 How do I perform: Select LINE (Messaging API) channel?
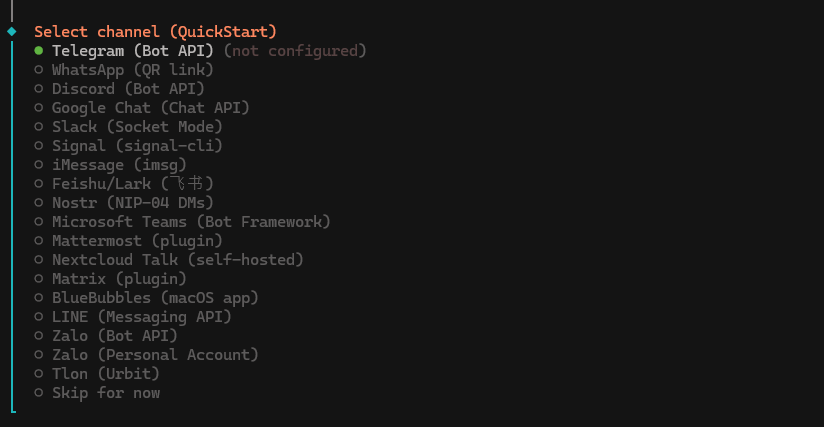(141, 317)
